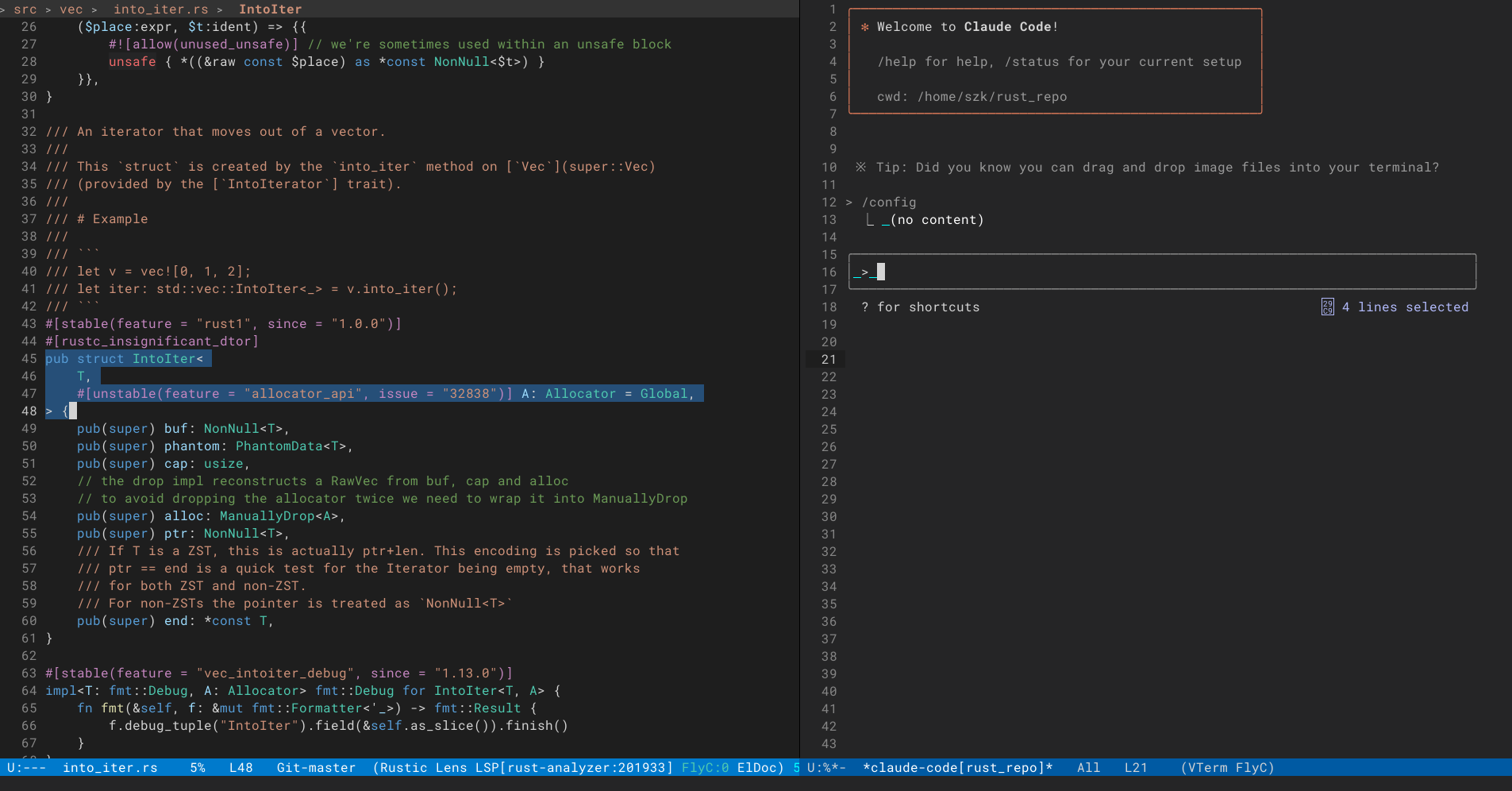Click "ElDoc" in the left mode line
Screen dimensions: 1512x791
(756, 768)
